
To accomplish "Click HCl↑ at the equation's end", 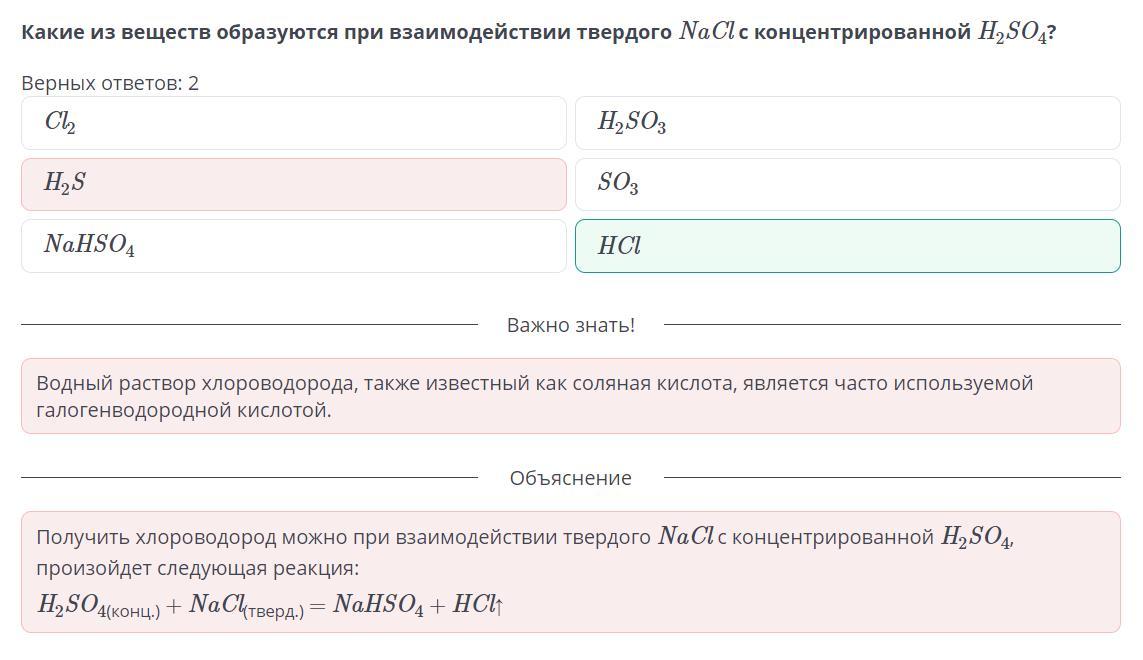I will point(478,605).
